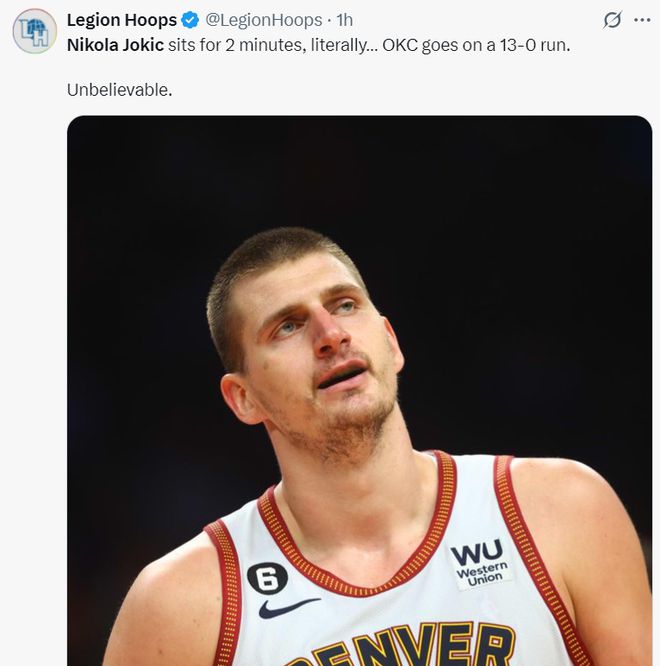
Task: Click the black number 6 patch
Action: coord(267,577)
